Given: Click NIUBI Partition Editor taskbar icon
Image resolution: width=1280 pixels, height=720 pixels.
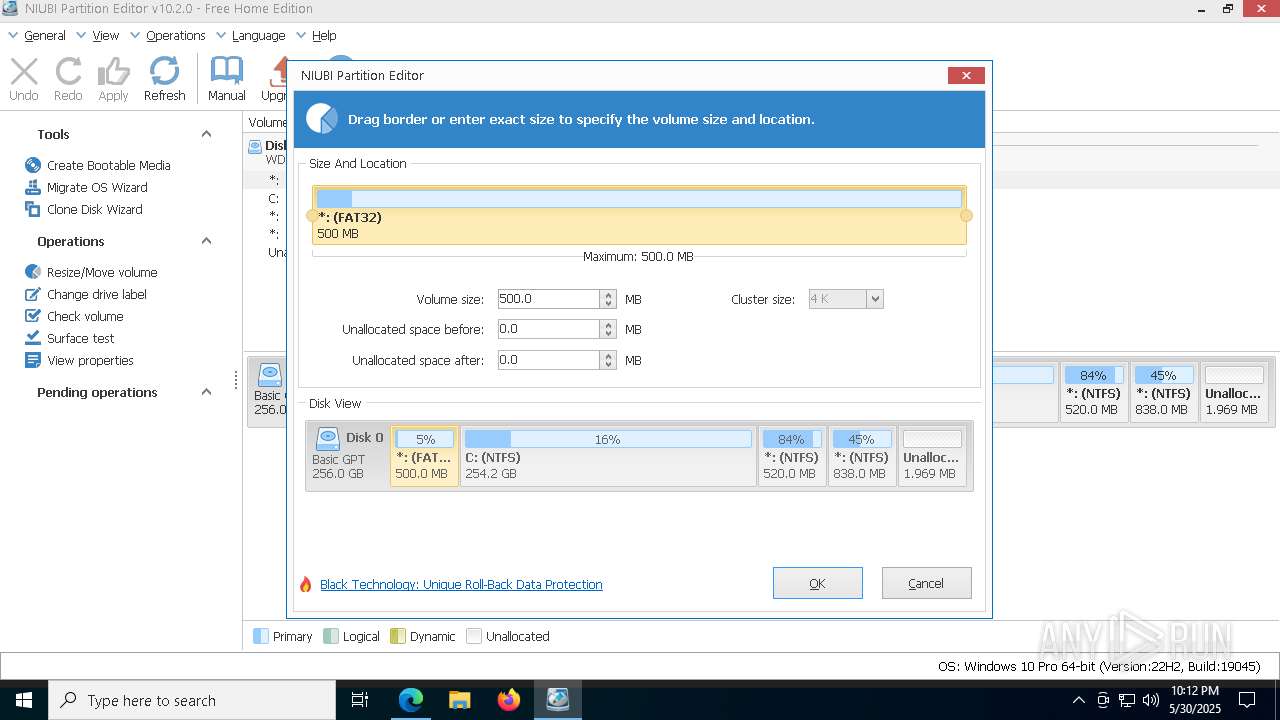Looking at the screenshot, I should click(x=558, y=700).
